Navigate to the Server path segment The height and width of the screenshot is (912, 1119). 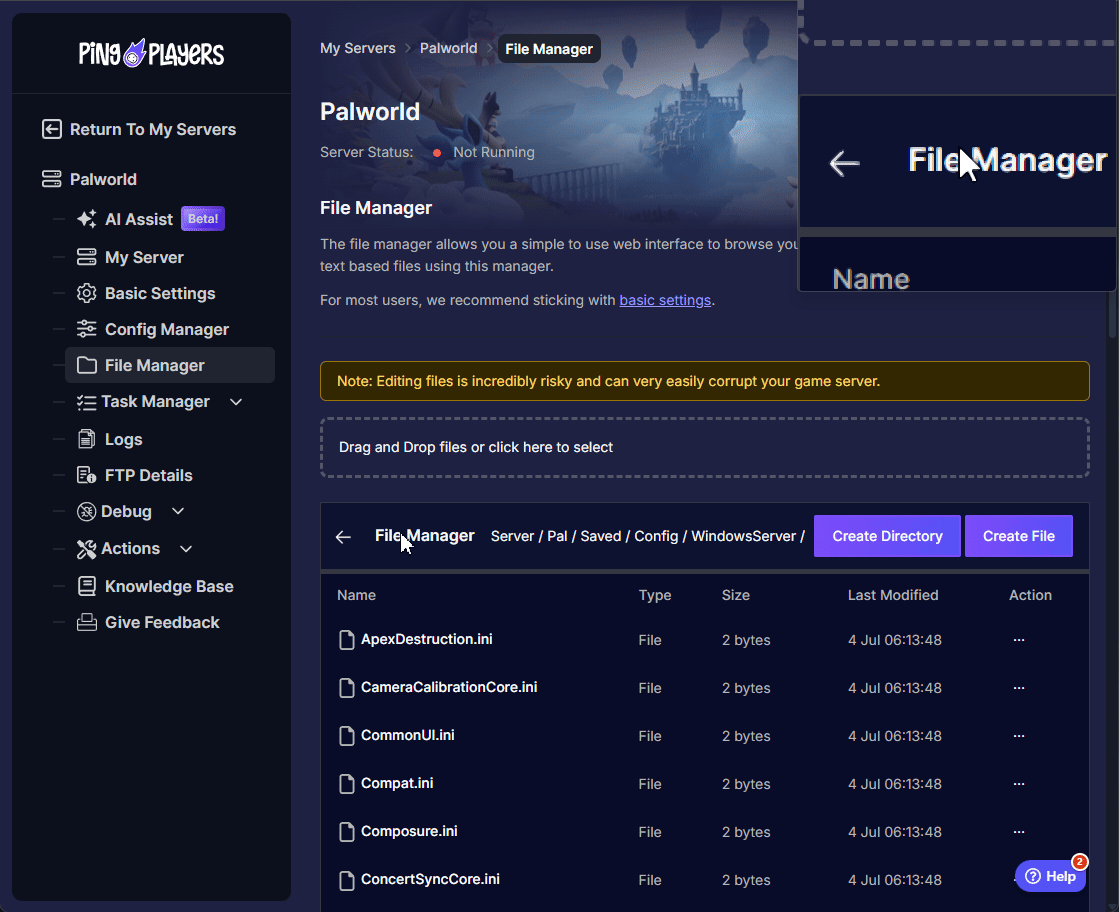tap(512, 536)
